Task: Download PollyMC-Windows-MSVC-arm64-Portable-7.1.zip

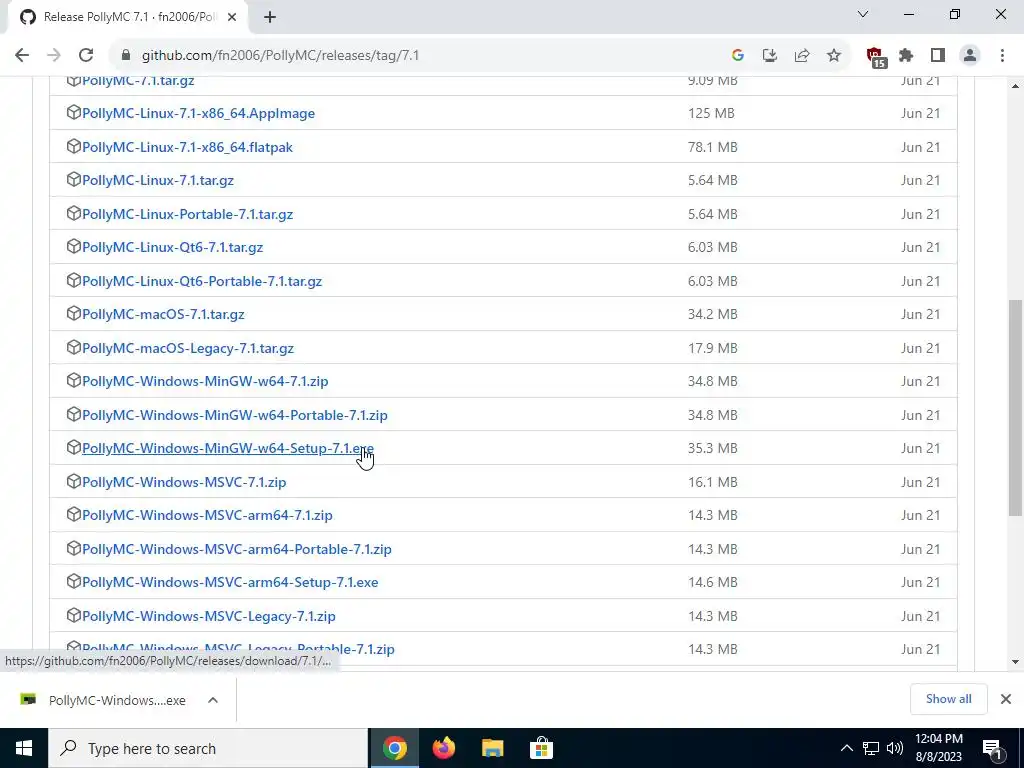Action: 237,549
